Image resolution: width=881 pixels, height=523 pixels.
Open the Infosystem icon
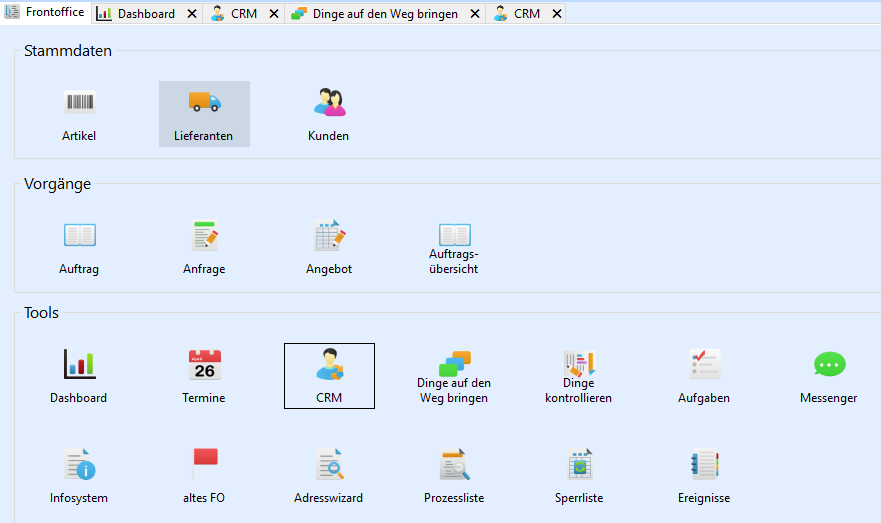[x=79, y=466]
